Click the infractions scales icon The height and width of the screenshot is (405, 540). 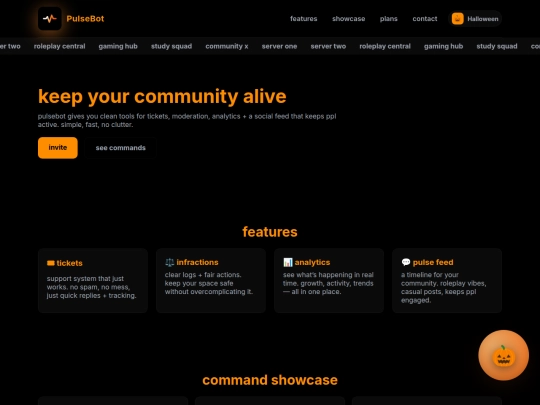169,262
